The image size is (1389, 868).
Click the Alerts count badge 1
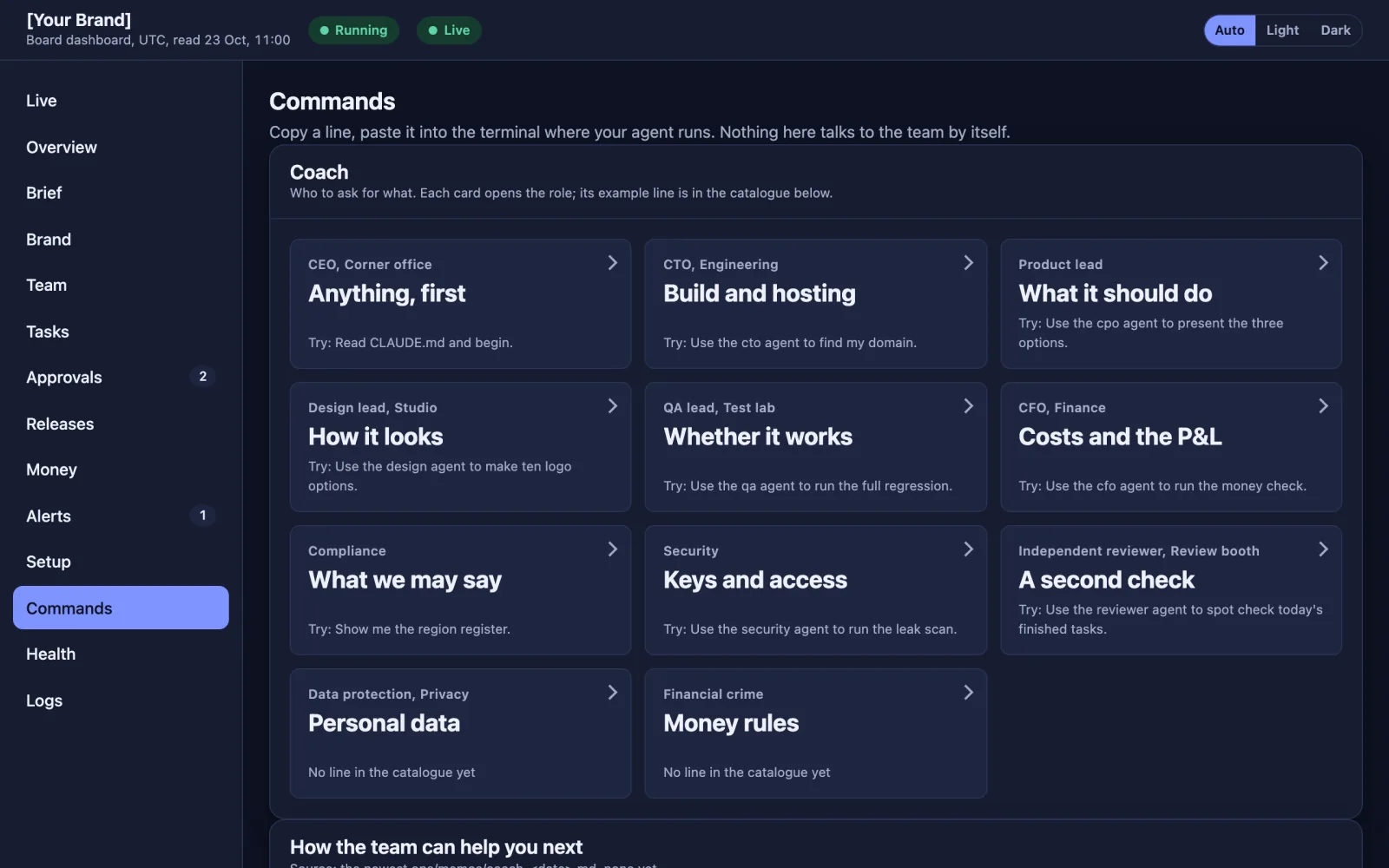click(202, 516)
